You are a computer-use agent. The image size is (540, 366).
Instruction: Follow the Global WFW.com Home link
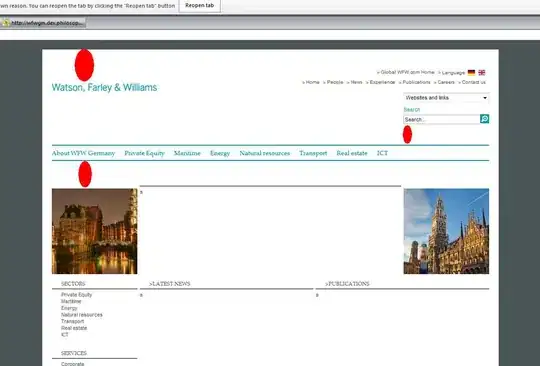(407, 72)
